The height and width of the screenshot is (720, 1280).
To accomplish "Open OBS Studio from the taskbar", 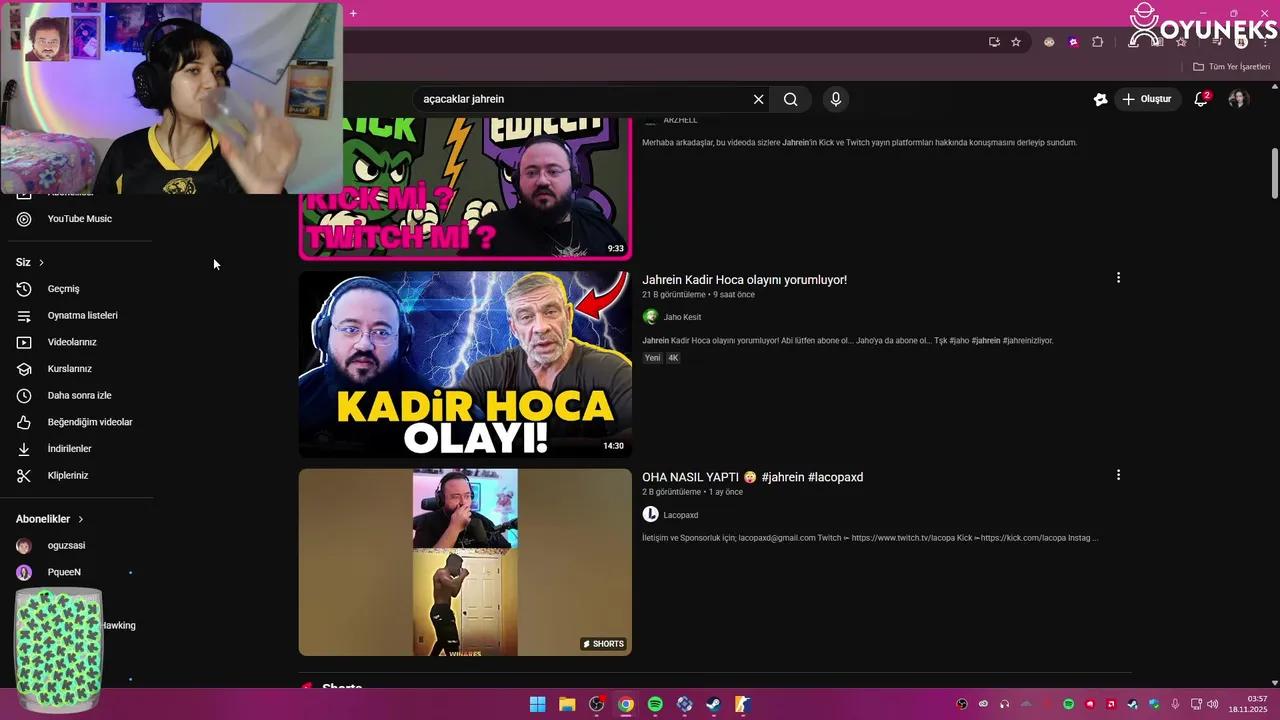I will click(597, 704).
